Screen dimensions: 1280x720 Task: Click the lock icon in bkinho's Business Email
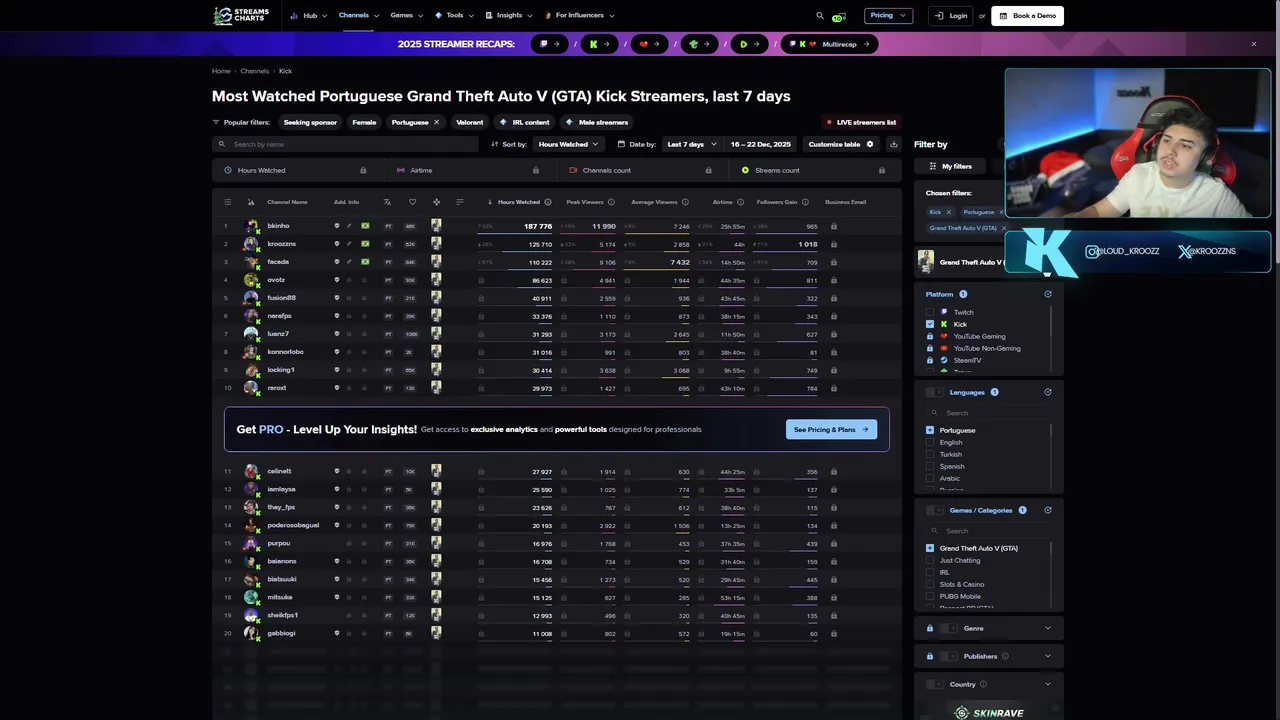(834, 226)
